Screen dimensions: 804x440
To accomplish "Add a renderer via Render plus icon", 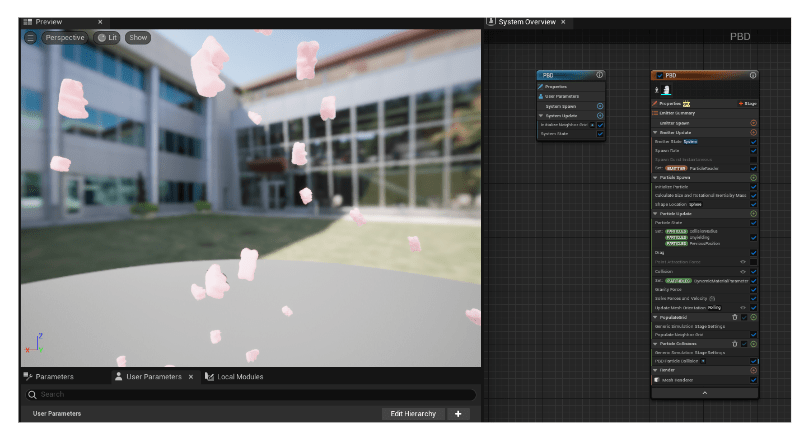I will pyautogui.click(x=753, y=370).
